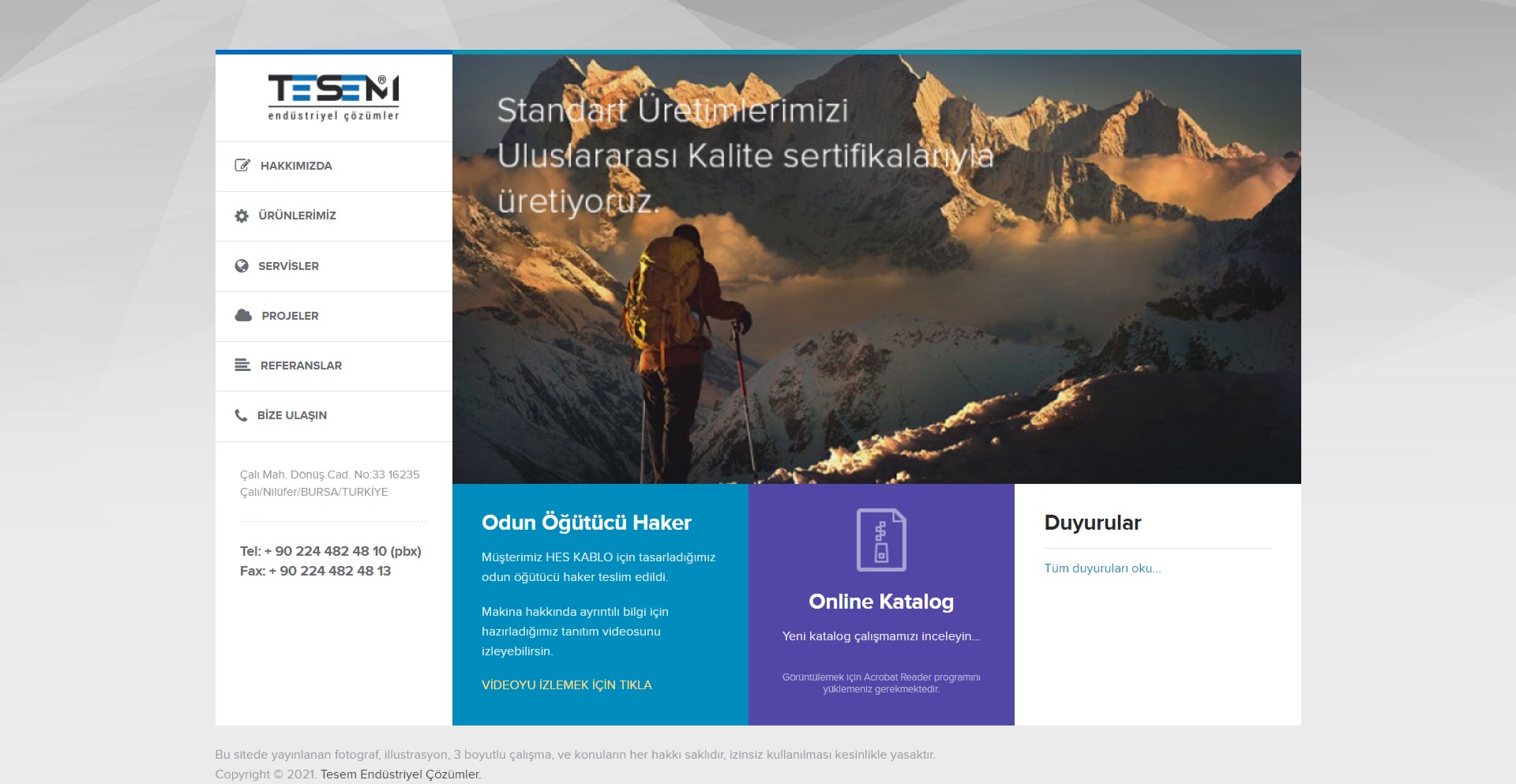1516x784 pixels.
Task: Navigate to the REFERANSLAR menu label
Action: click(x=301, y=366)
